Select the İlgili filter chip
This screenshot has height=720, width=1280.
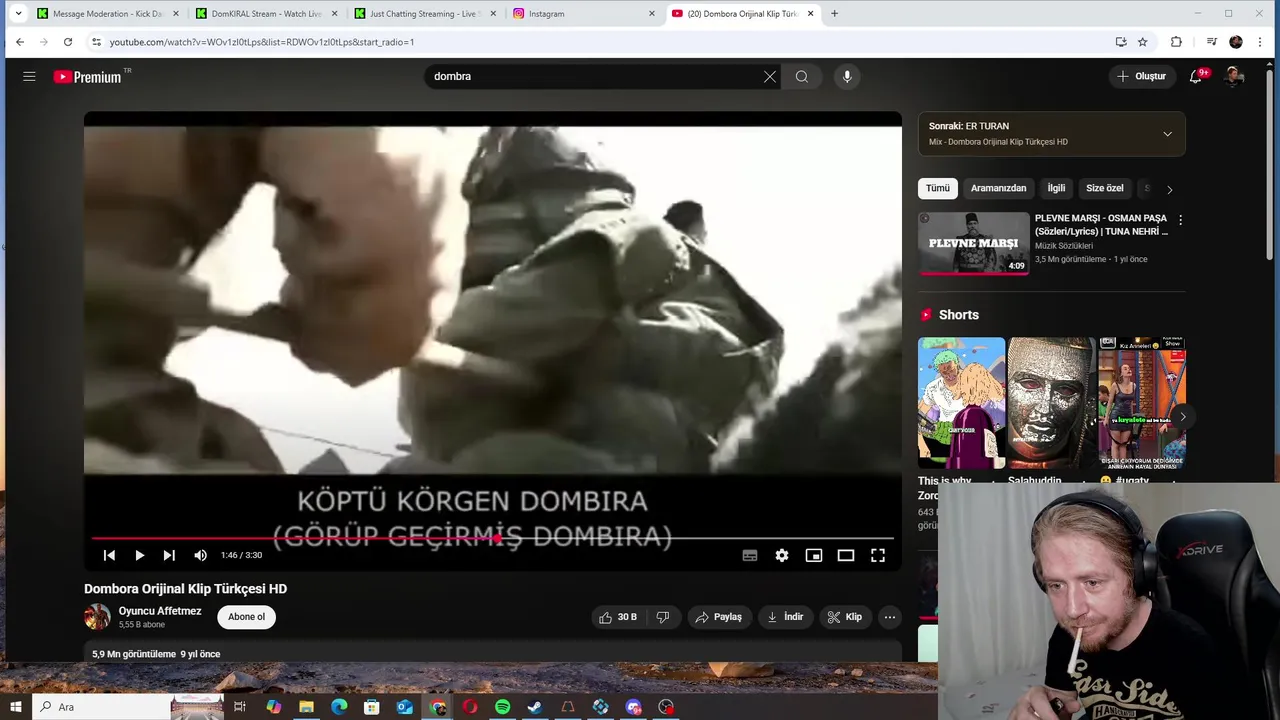coord(1056,188)
